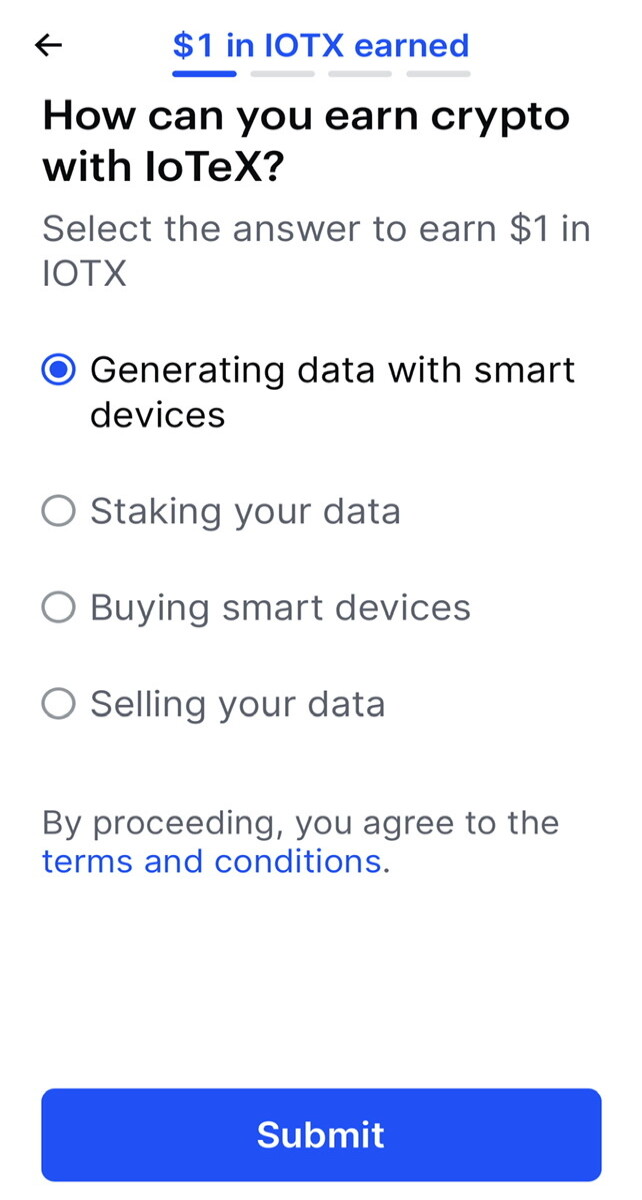Tap the blue Submit button
The height and width of the screenshot is (1200, 642).
pyautogui.click(x=321, y=1135)
